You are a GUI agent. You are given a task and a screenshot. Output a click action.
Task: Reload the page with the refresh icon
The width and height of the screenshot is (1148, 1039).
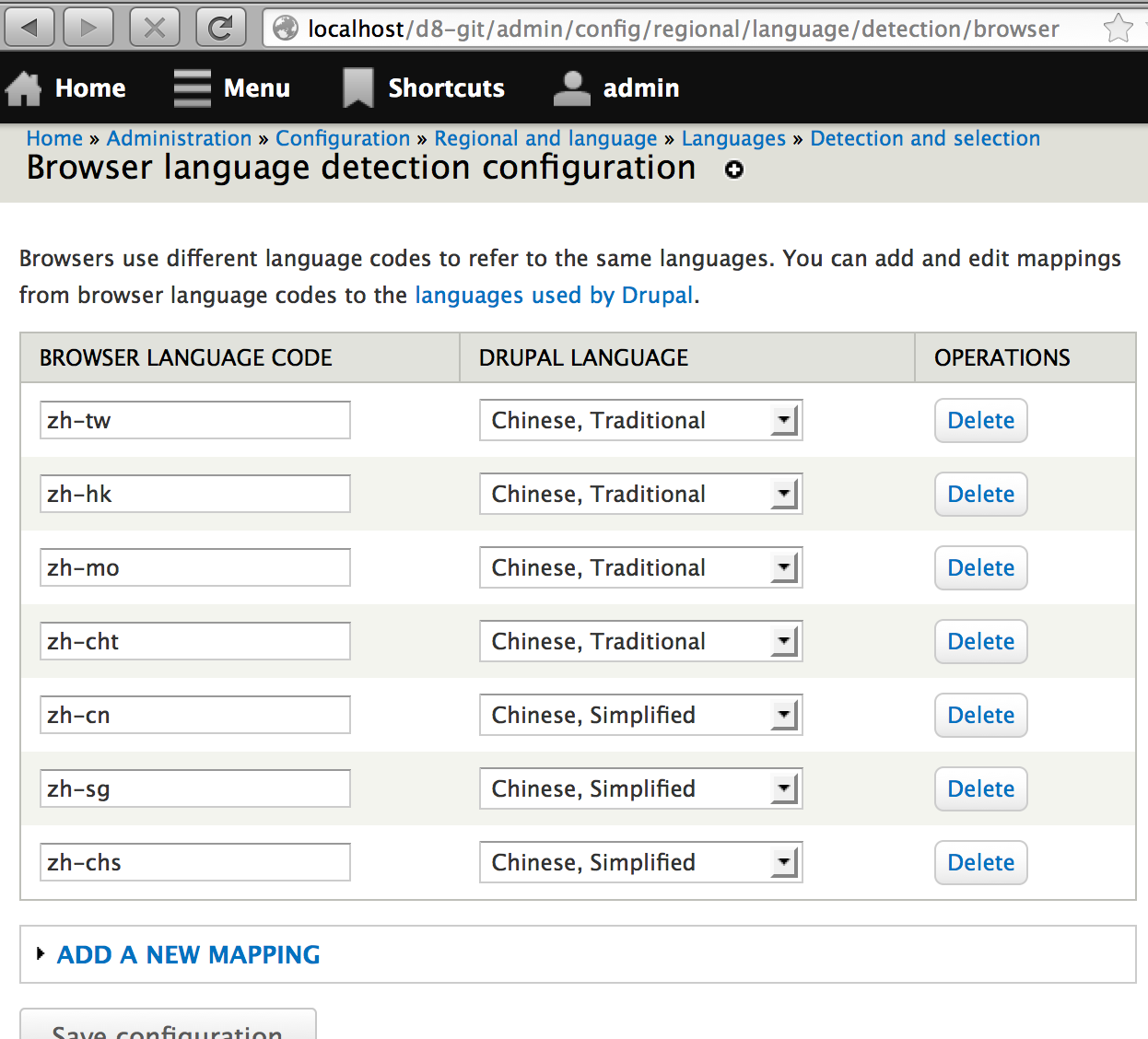click(x=220, y=27)
